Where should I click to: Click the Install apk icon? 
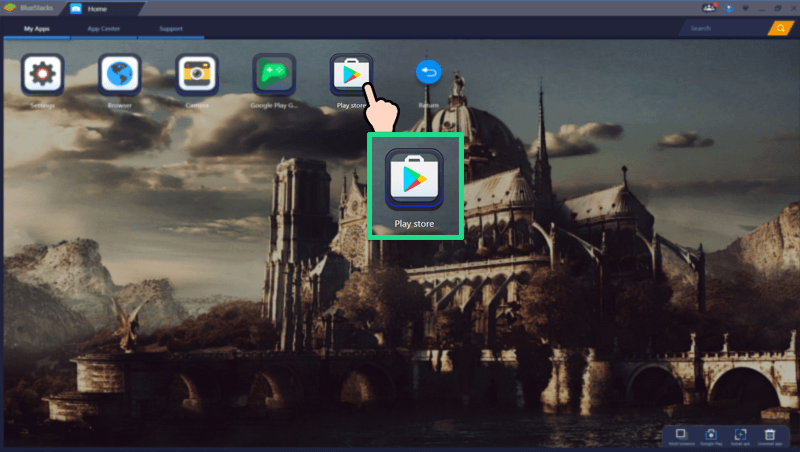coord(740,435)
